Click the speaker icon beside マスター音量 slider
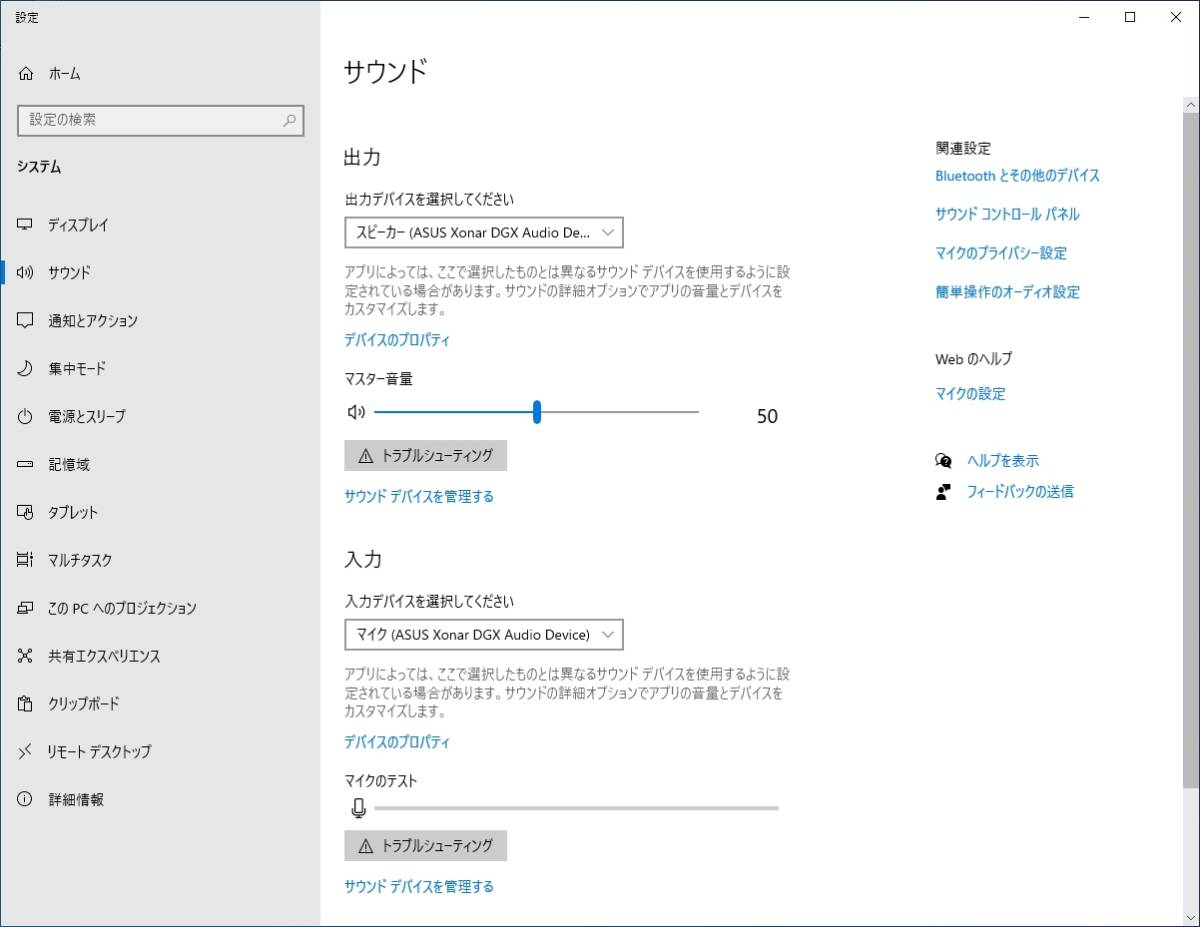The width and height of the screenshot is (1200, 927). (356, 411)
